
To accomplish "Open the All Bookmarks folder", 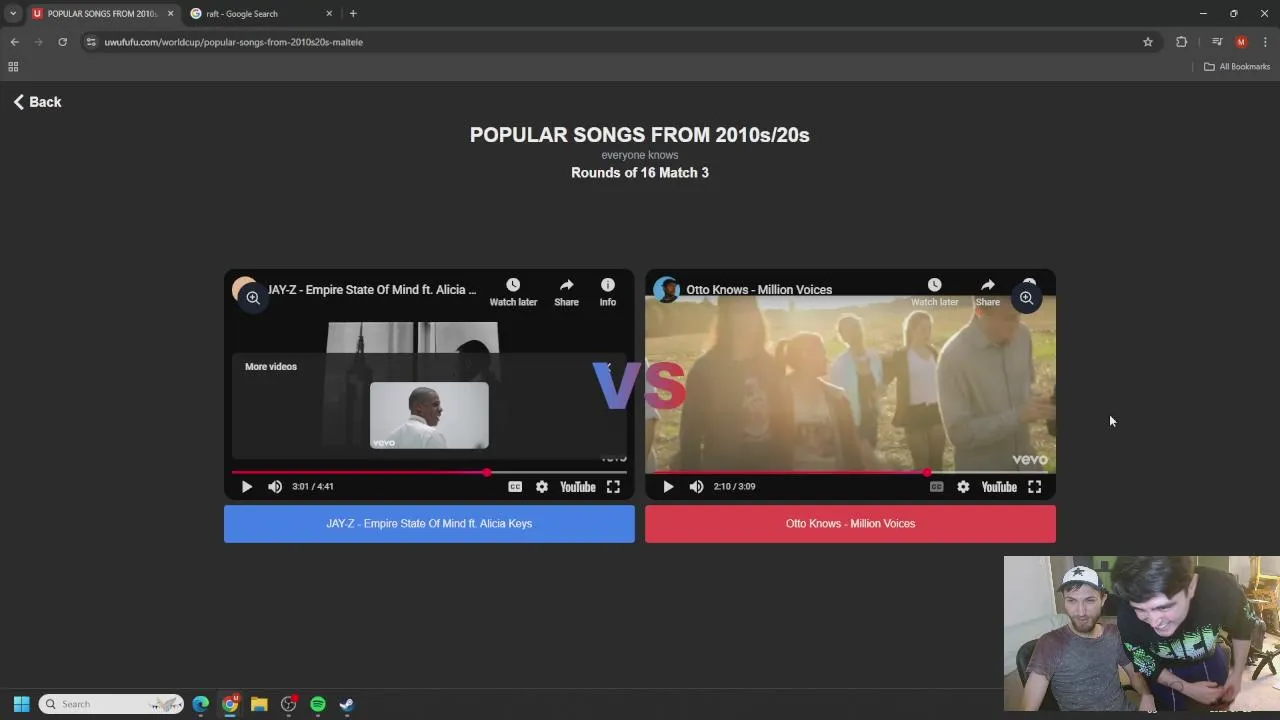I will [1237, 67].
